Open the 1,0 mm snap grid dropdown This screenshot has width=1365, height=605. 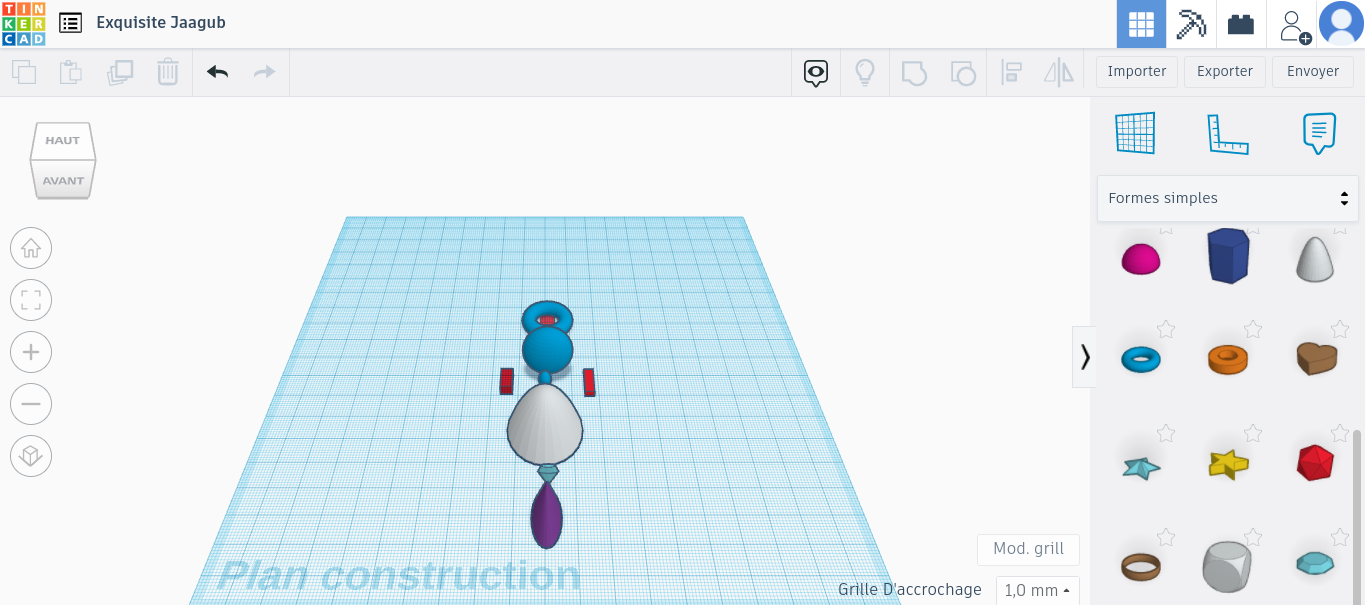tap(1037, 590)
